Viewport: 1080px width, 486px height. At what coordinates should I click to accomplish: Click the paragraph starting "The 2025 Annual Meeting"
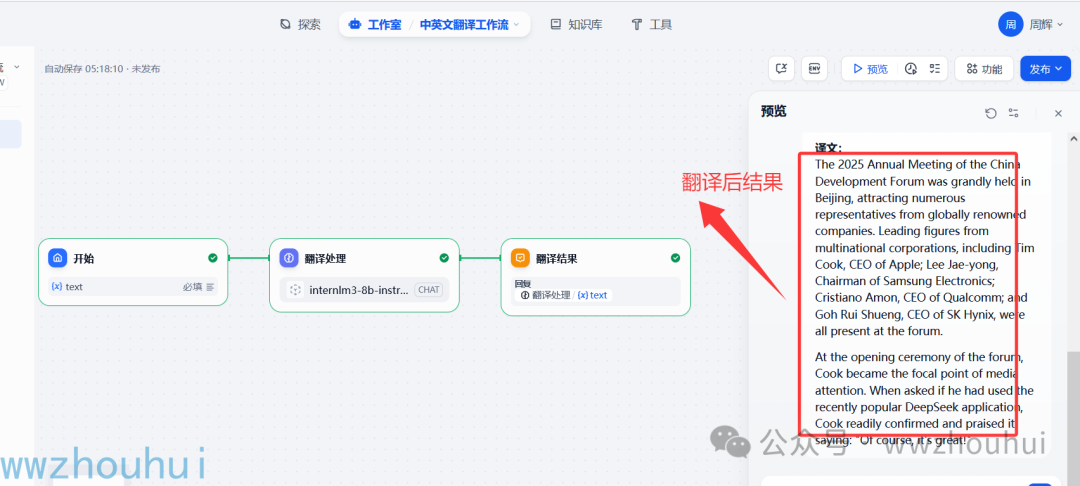(x=924, y=248)
